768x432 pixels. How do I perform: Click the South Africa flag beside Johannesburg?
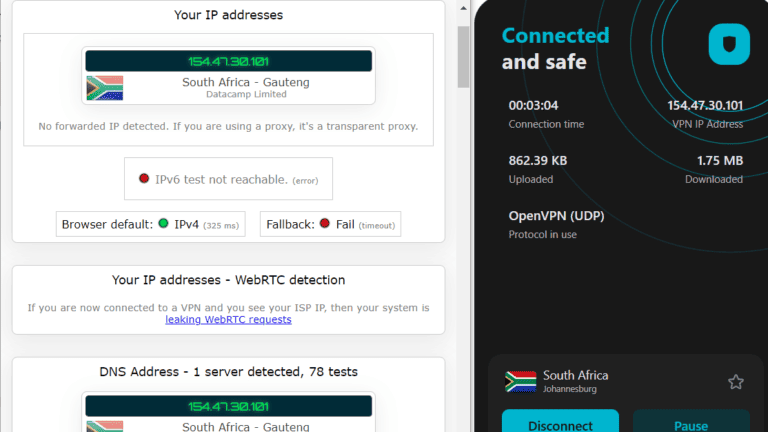pyautogui.click(x=520, y=382)
